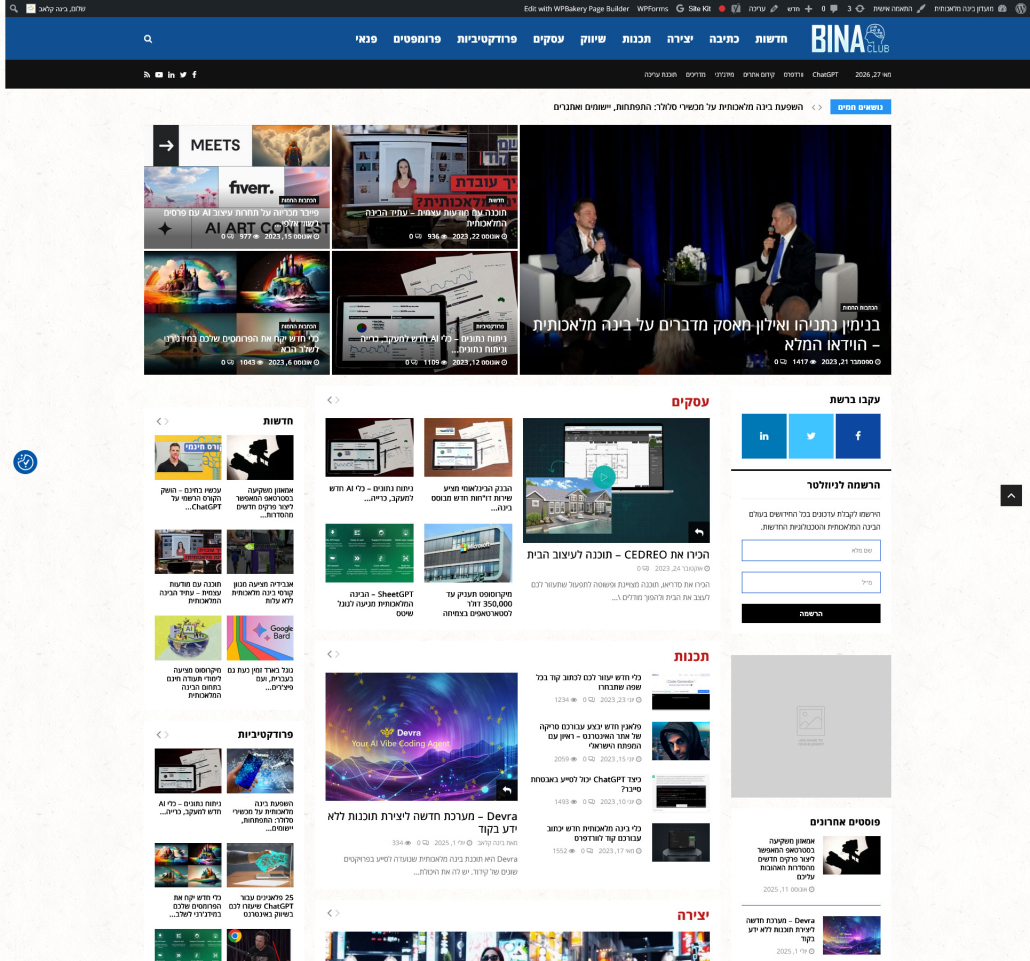
Task: Click right arrow in עסקים section header
Action: [x=337, y=400]
